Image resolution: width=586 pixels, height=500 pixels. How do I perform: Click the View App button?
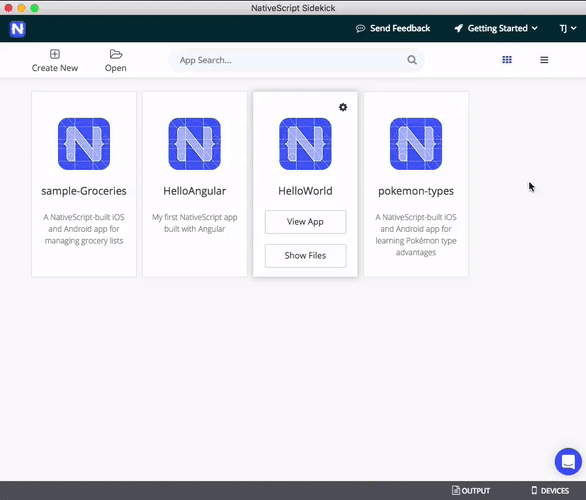tap(305, 222)
